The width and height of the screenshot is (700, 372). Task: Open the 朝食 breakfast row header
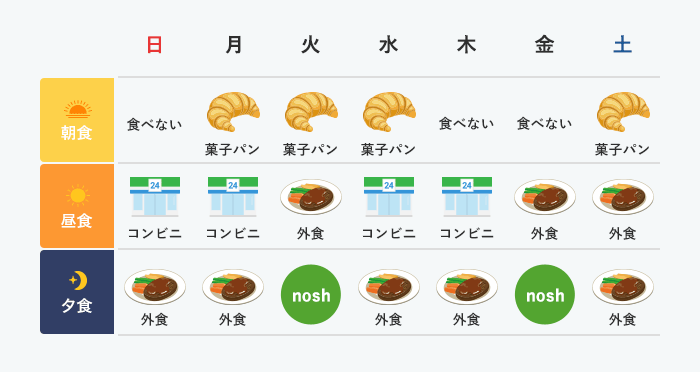[77, 120]
